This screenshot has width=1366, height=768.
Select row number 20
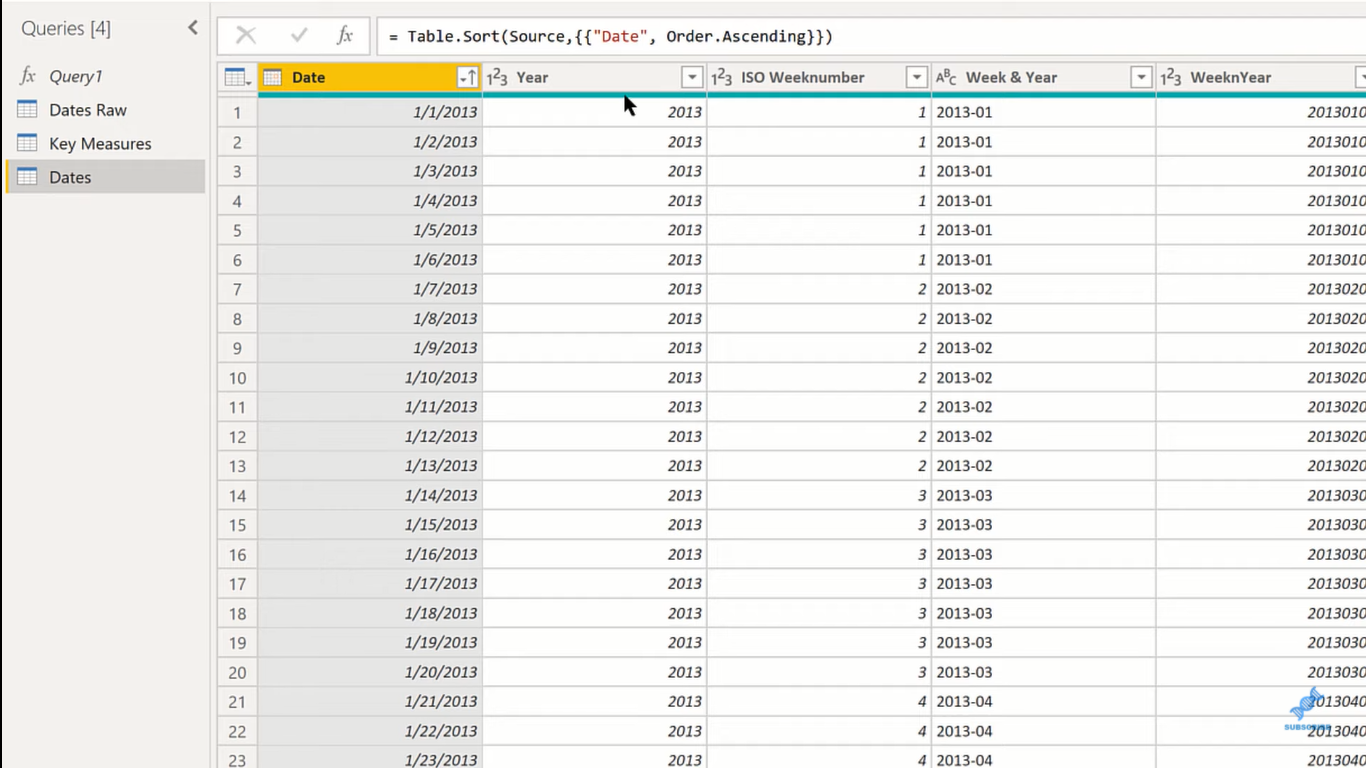pyautogui.click(x=237, y=672)
